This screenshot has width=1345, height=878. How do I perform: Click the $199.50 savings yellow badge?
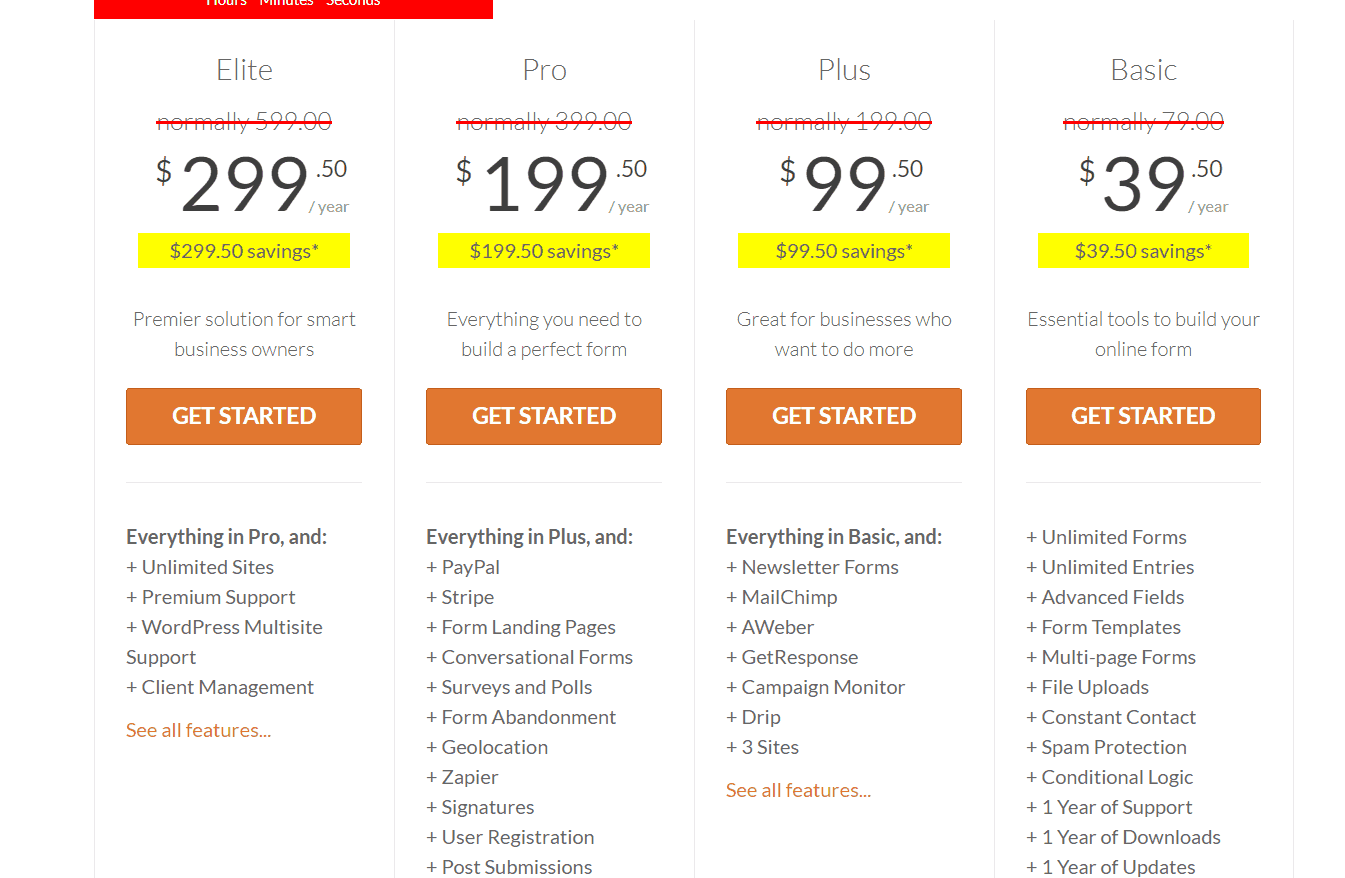[x=544, y=251]
